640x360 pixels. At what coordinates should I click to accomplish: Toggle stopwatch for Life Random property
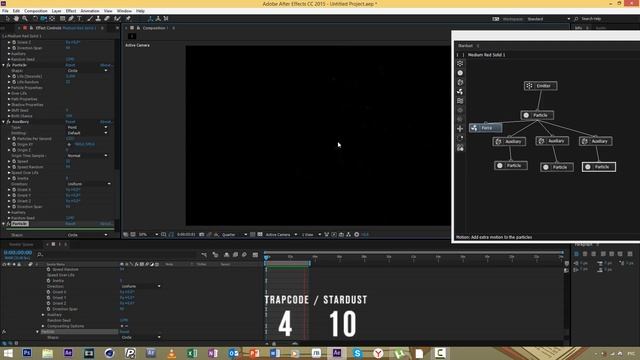coord(14,82)
